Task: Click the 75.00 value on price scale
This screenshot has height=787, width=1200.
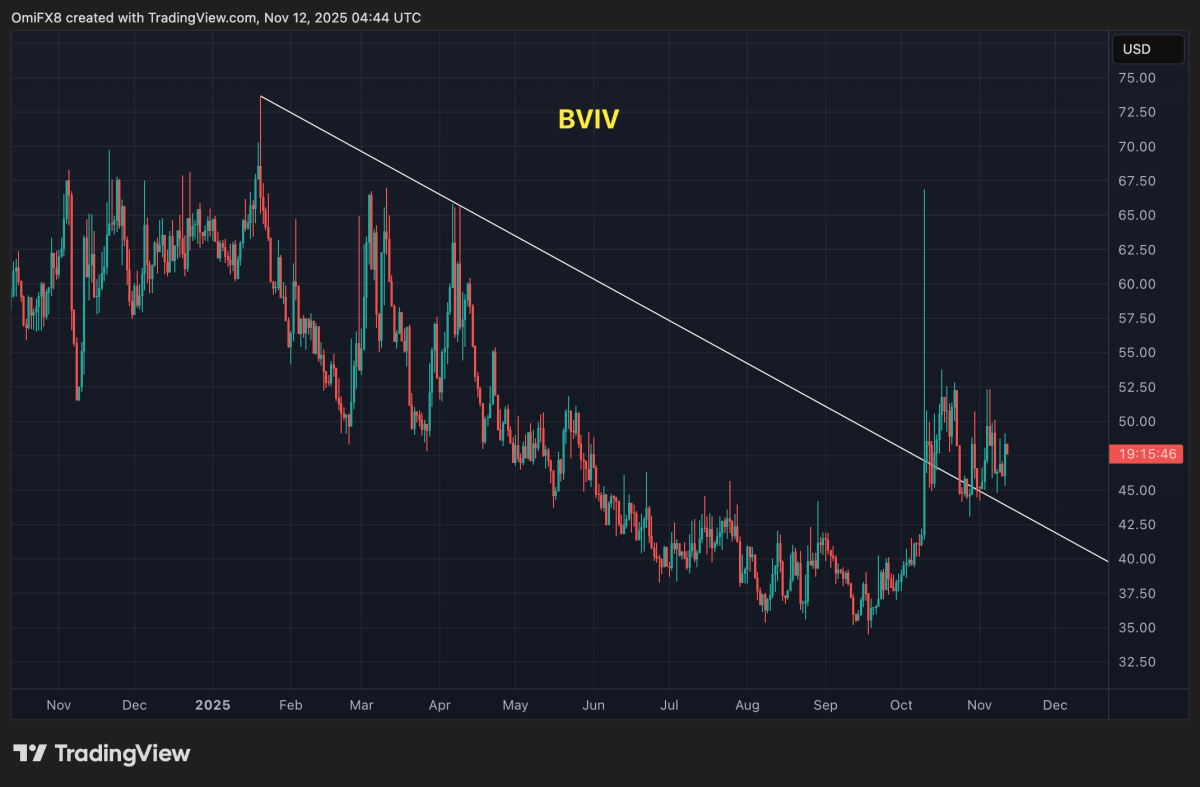Action: tap(1137, 77)
